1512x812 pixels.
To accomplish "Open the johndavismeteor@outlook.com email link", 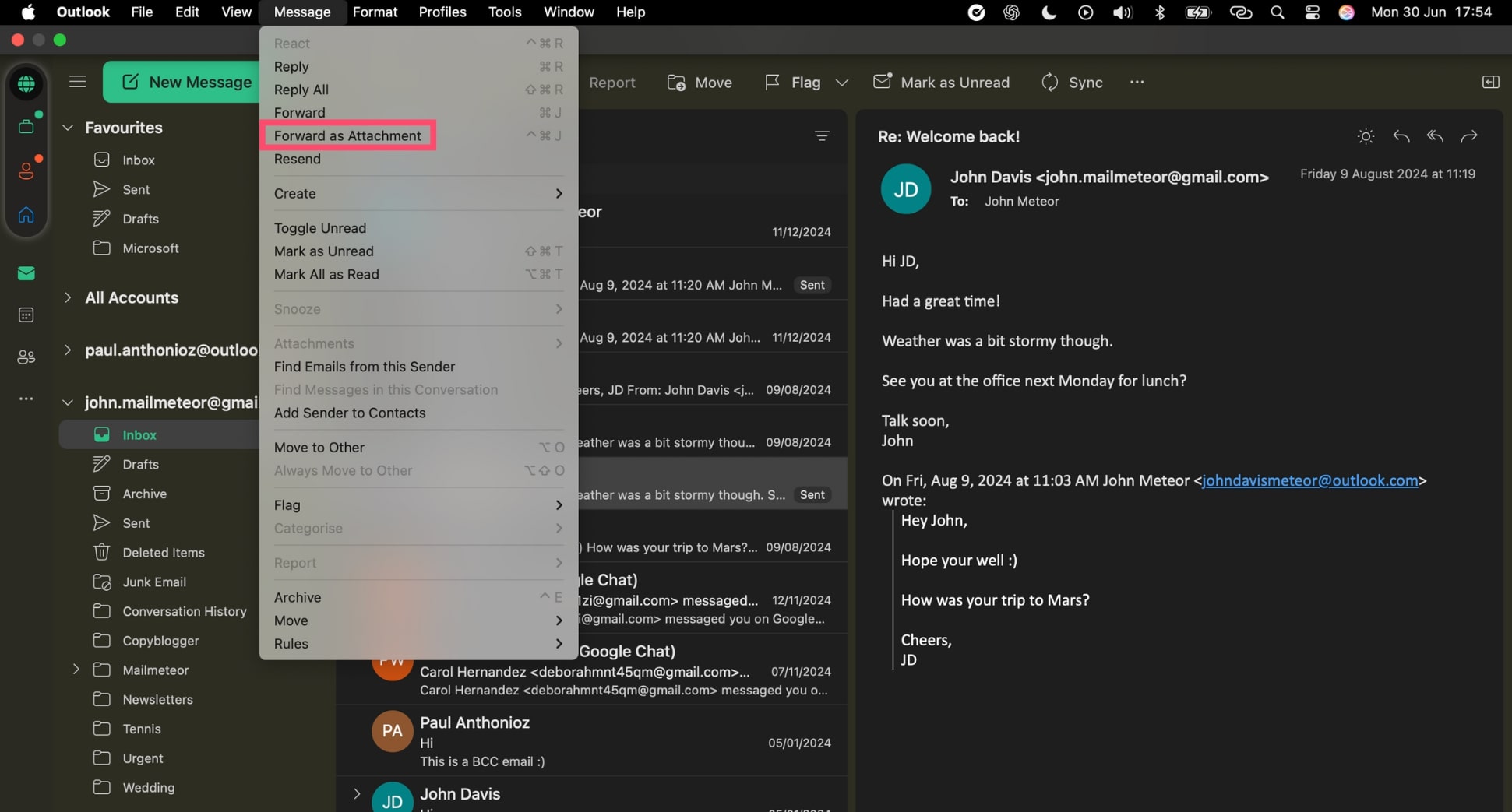I will click(x=1310, y=480).
